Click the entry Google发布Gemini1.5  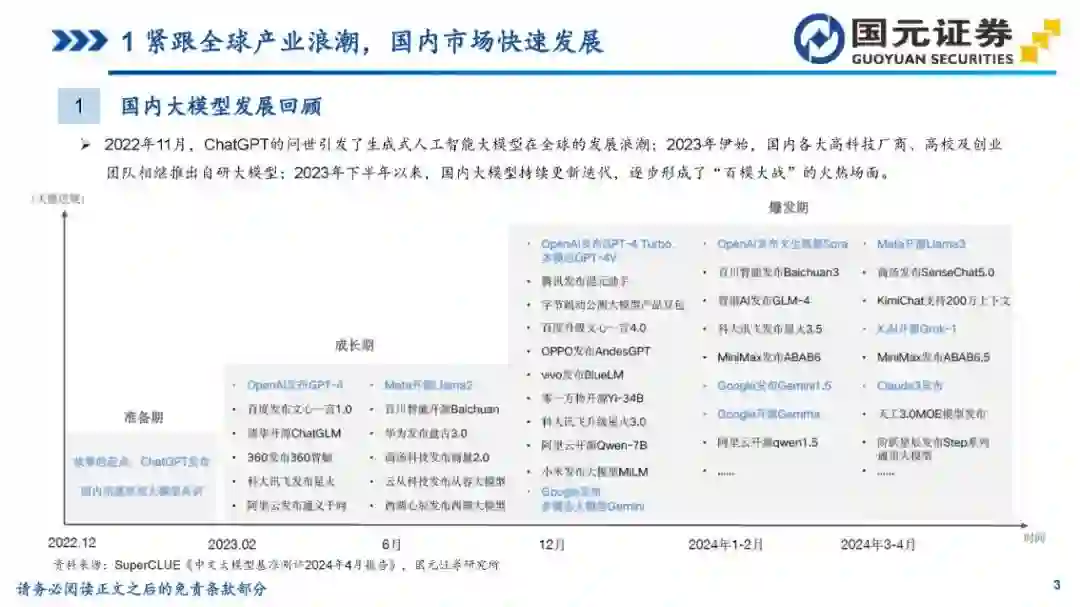point(774,386)
